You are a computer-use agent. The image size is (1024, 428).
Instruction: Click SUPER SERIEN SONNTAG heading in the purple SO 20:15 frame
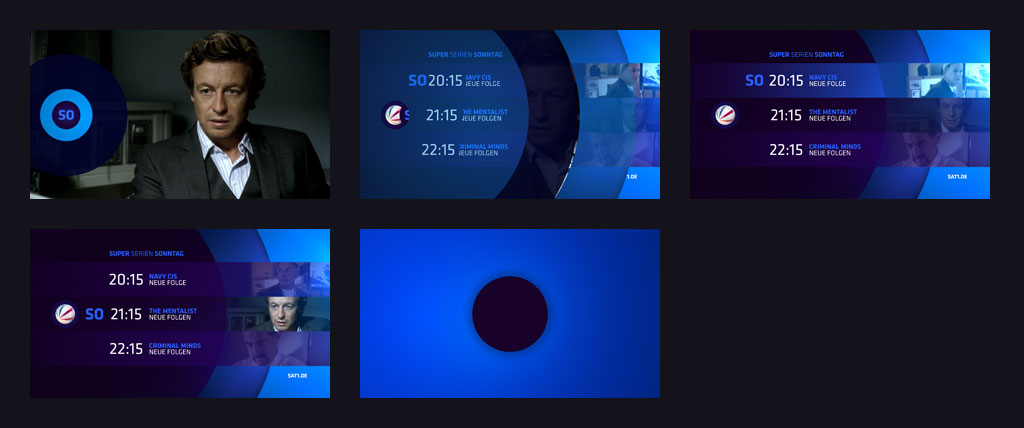coord(807,55)
